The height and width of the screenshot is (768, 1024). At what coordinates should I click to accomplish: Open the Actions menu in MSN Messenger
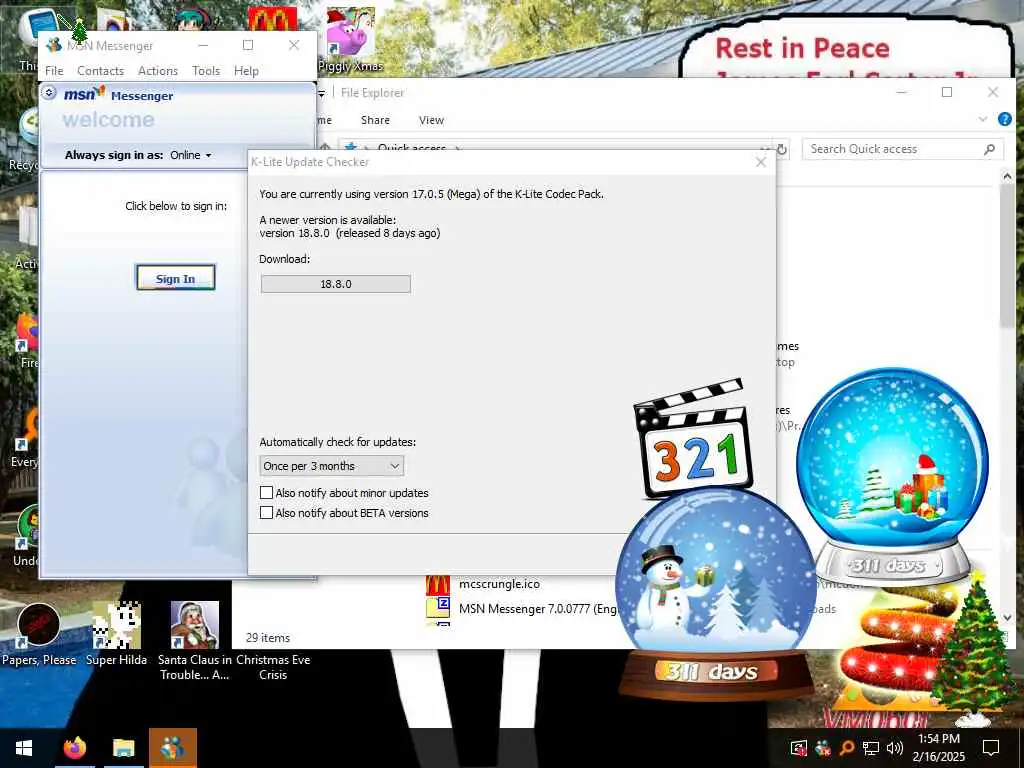(x=157, y=71)
